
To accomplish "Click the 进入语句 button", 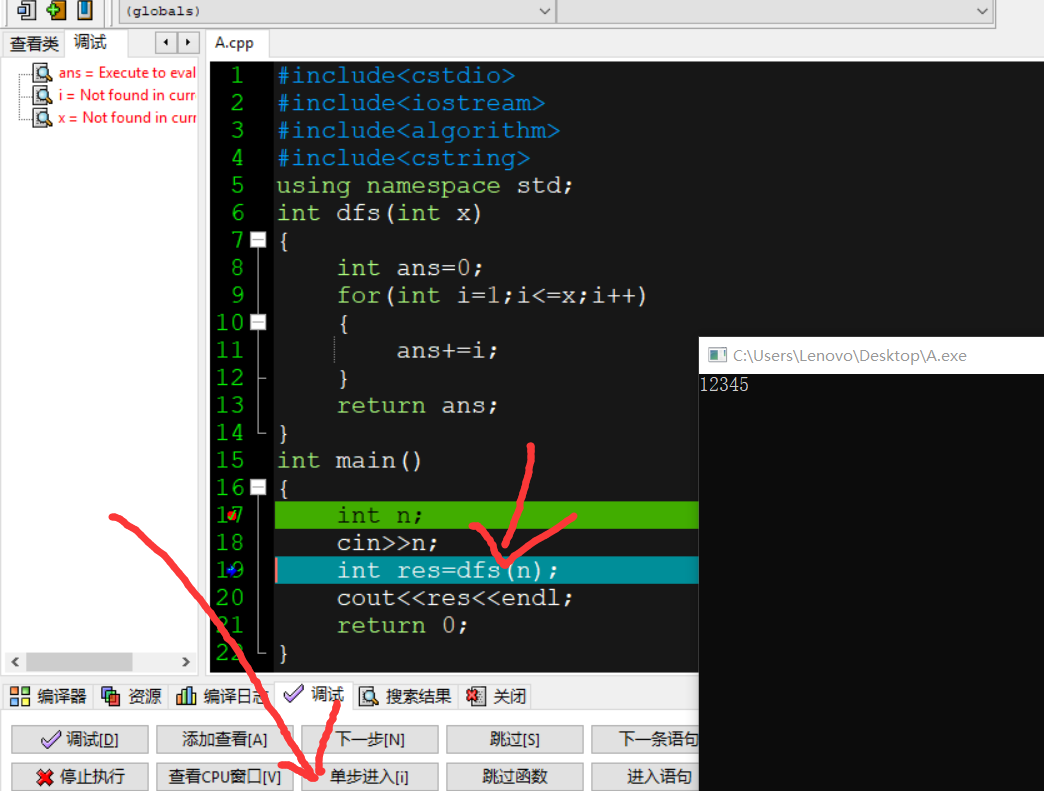I will coord(645,776).
